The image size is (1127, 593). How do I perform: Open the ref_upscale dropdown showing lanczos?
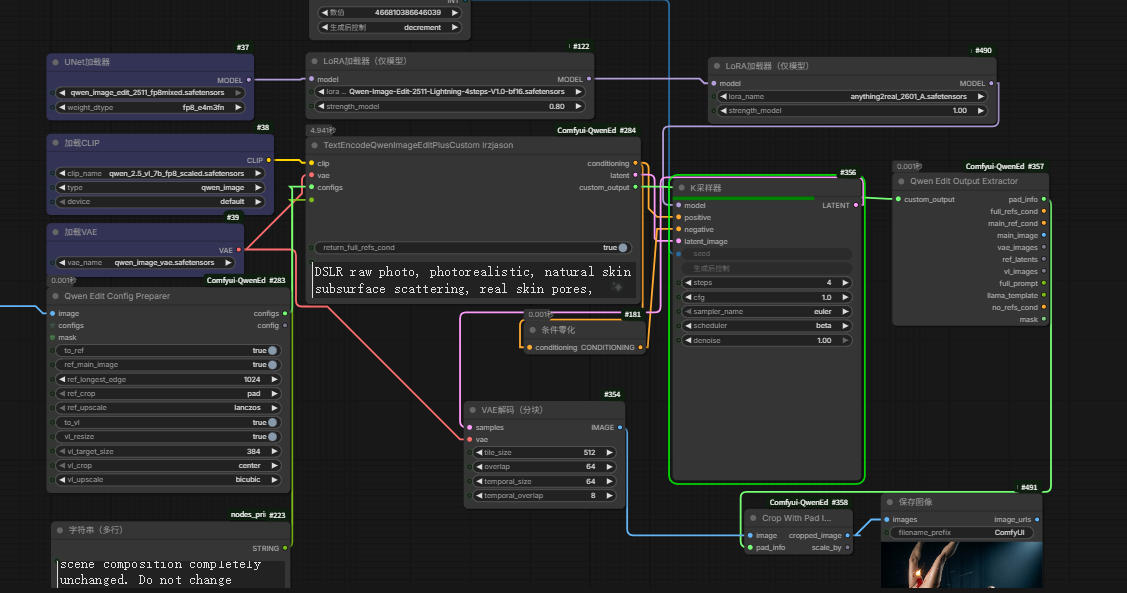click(168, 408)
